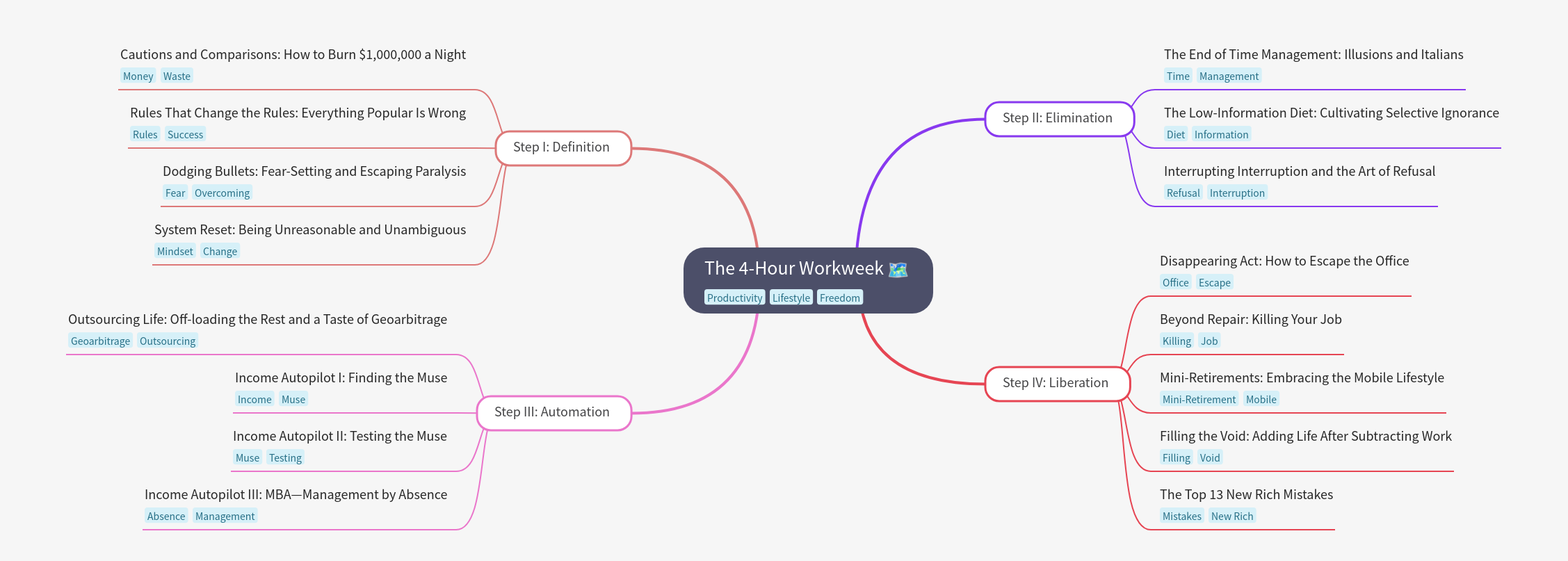
Task: Select 'Disappearing Act: How to Escape the Office'
Action: pyautogui.click(x=1284, y=261)
